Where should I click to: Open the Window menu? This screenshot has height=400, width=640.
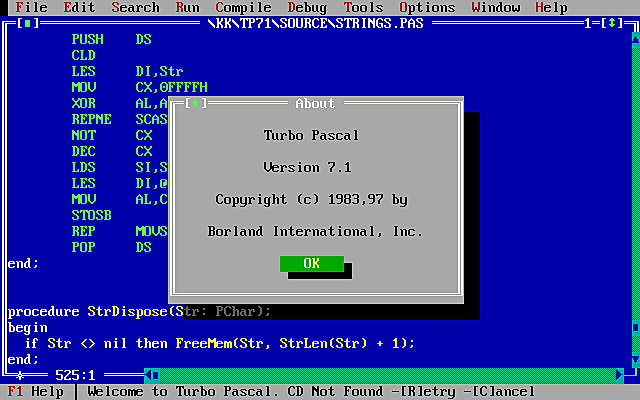tap(496, 7)
